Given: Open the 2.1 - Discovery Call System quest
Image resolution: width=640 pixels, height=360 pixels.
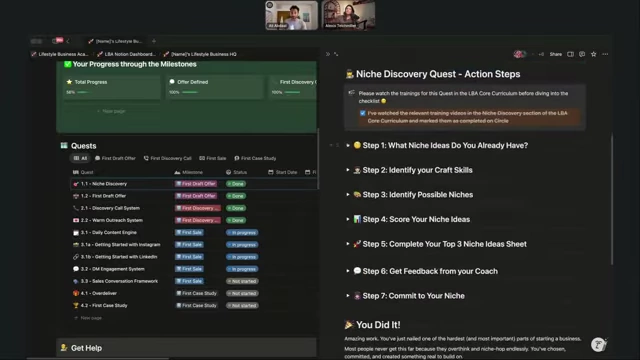Looking at the screenshot, I should click(110, 208).
